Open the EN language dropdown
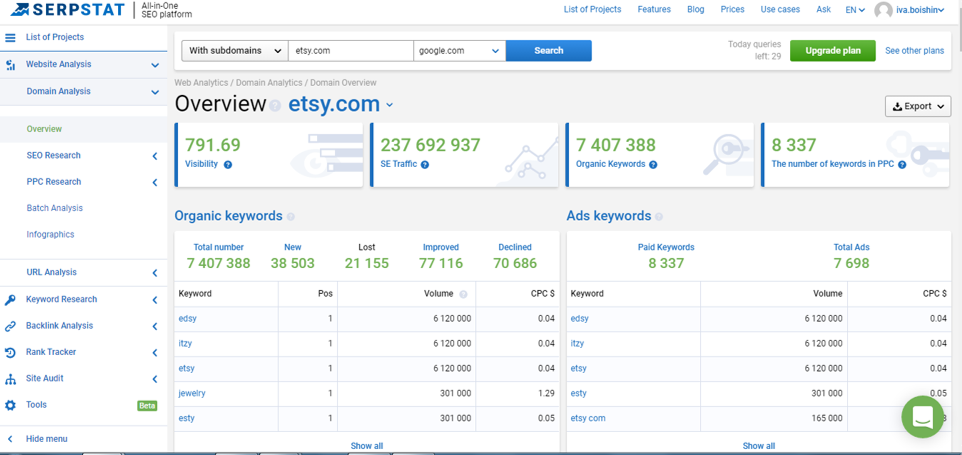962x455 pixels. (x=855, y=10)
